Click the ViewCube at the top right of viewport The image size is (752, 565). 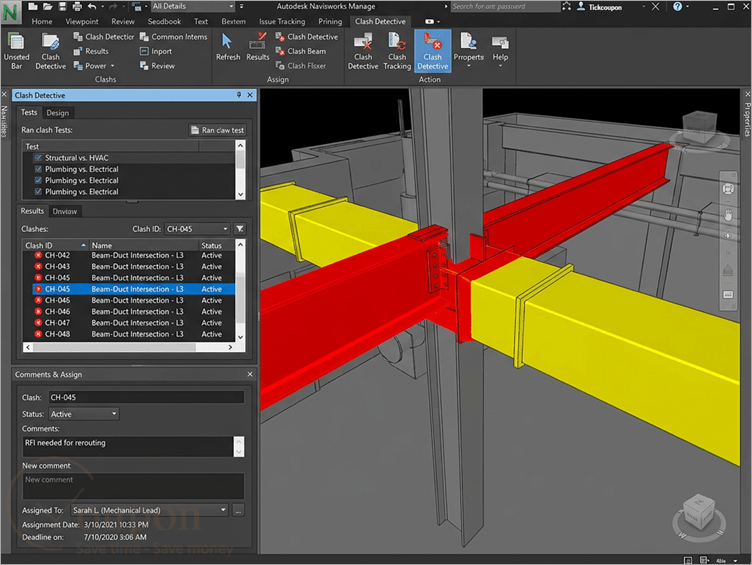(699, 129)
